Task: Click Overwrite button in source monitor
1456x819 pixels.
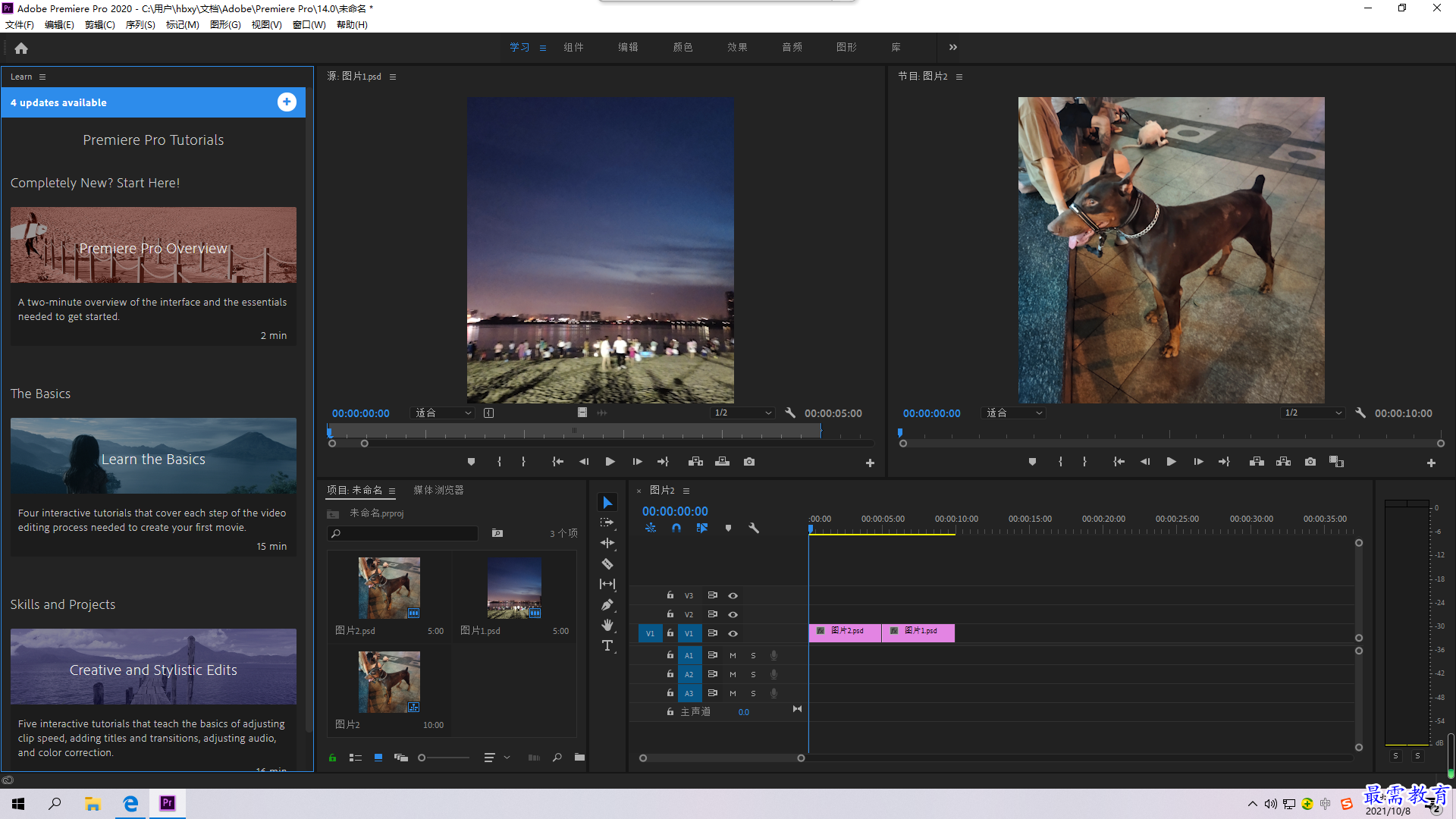Action: (722, 462)
